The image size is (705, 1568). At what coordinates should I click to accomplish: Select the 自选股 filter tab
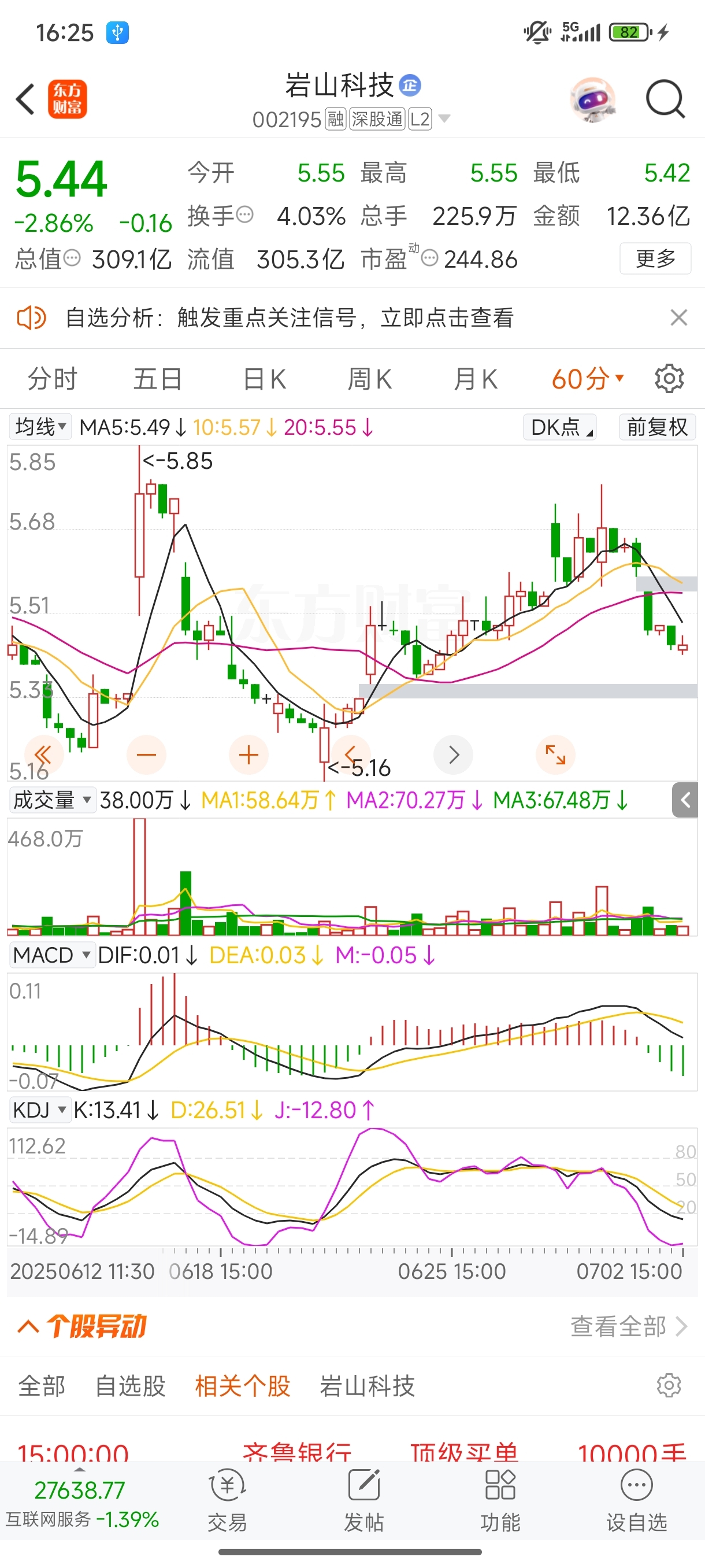(130, 1386)
